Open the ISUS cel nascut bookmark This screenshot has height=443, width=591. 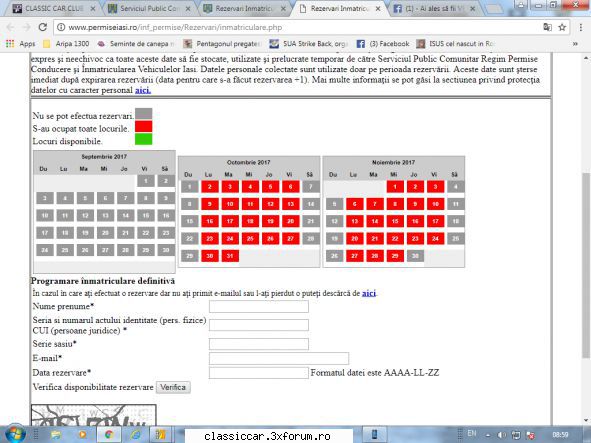tap(455, 44)
